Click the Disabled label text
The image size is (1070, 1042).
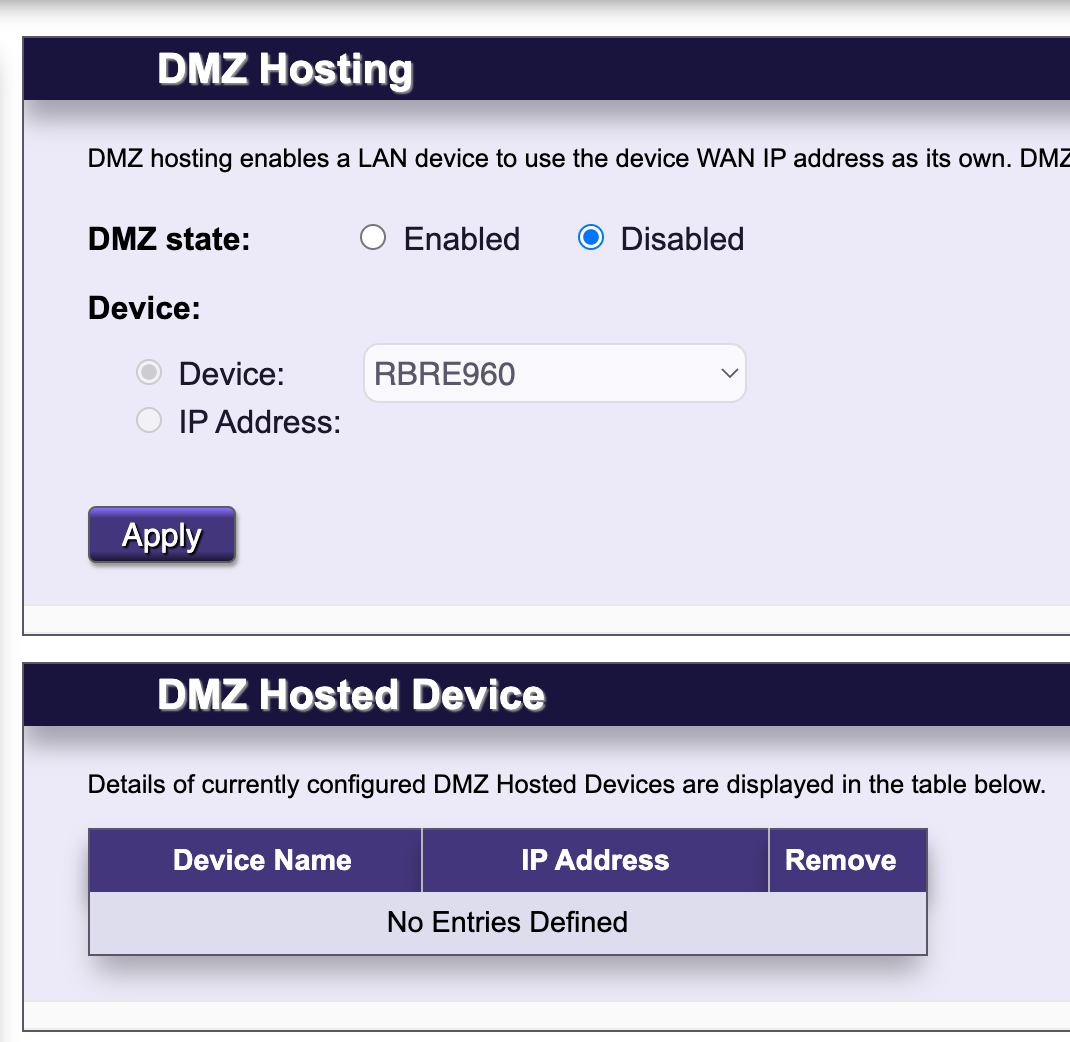coord(682,239)
